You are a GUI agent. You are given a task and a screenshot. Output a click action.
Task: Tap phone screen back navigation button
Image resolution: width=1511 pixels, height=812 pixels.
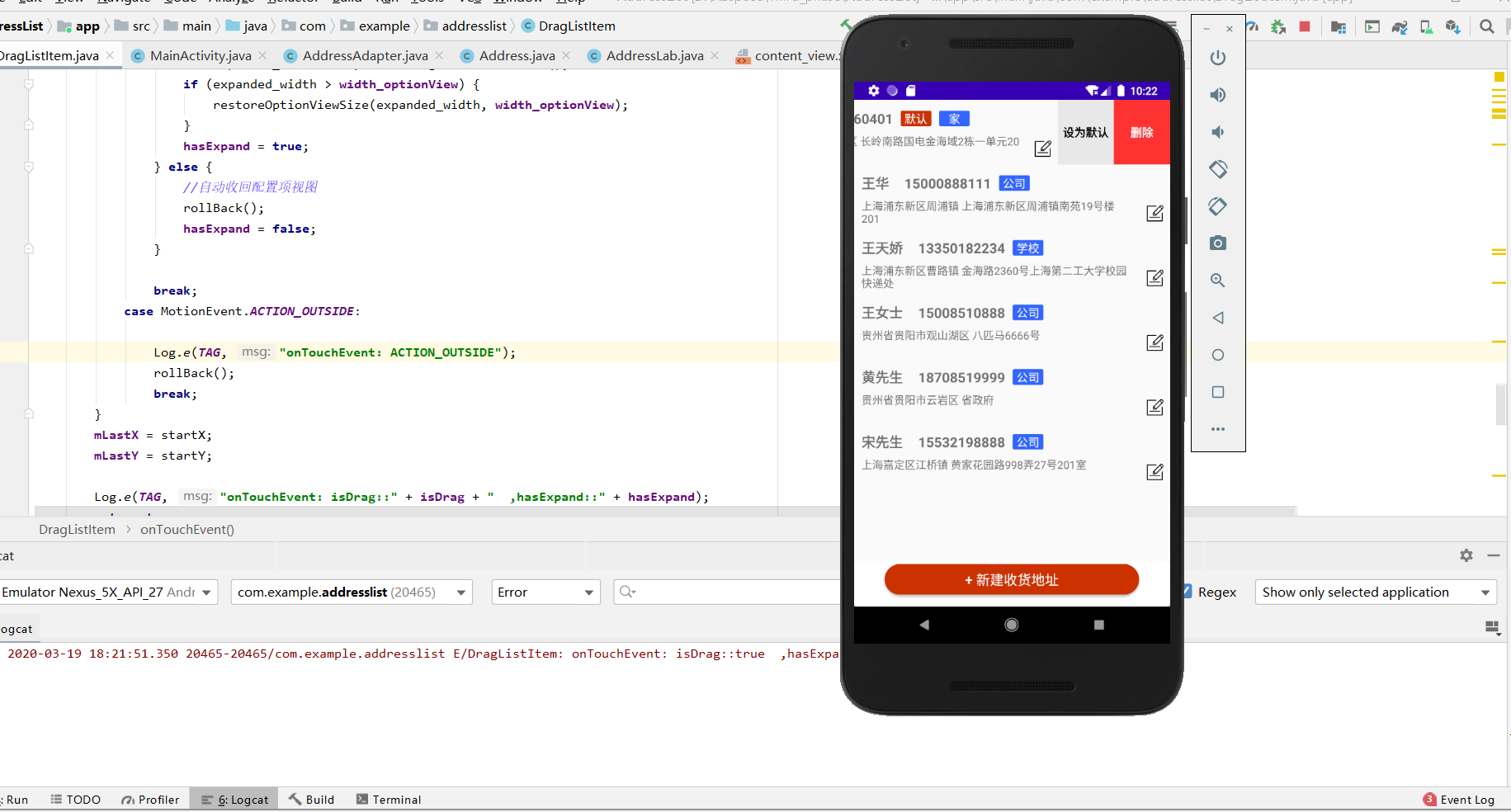click(924, 625)
